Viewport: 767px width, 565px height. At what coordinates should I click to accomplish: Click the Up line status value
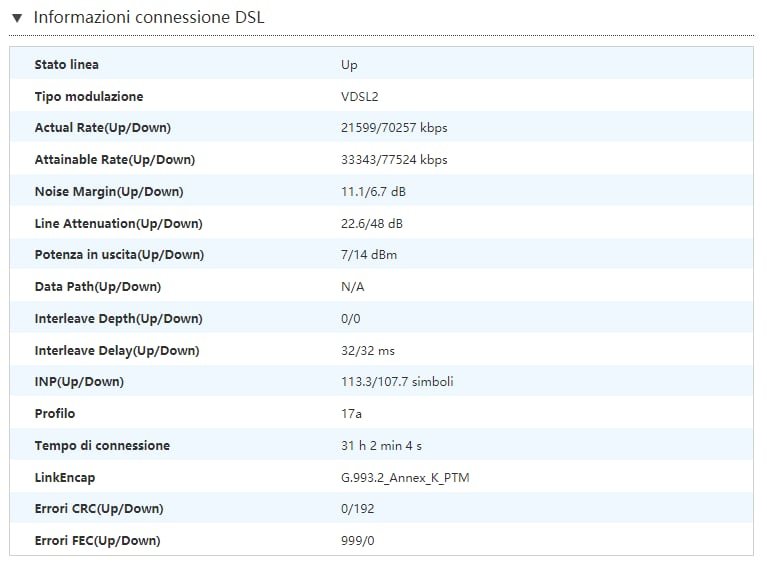(349, 65)
